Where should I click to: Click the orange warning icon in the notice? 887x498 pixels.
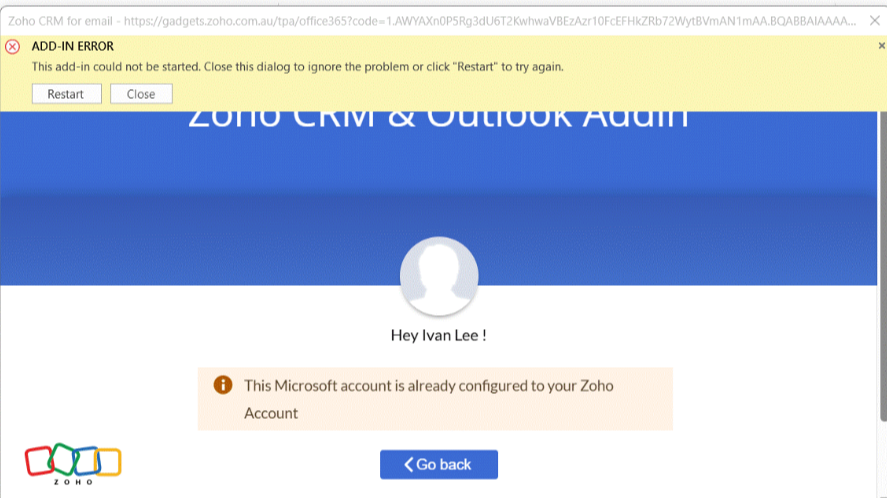(223, 385)
